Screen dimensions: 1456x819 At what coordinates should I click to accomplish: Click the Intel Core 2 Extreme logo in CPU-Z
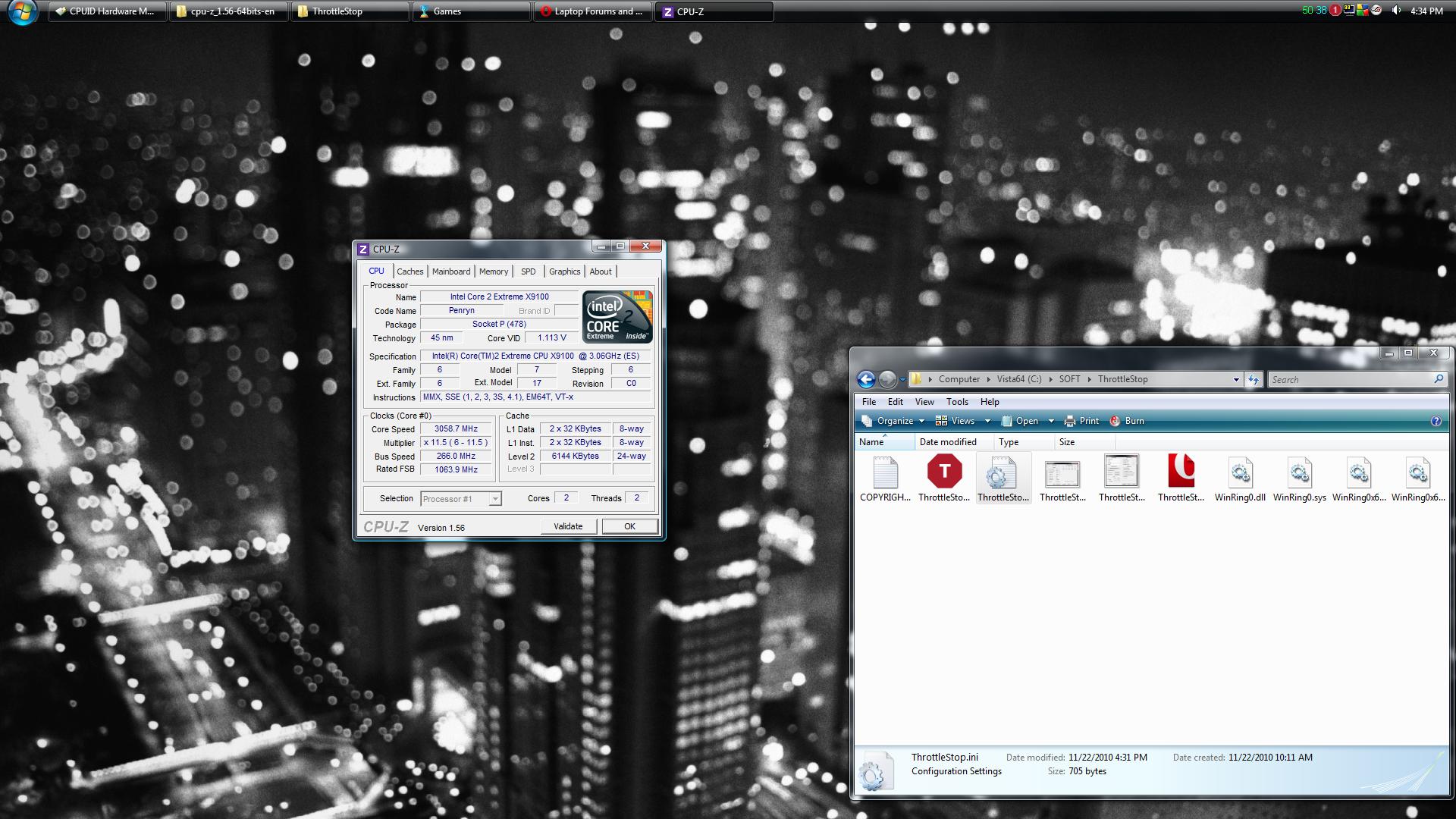tap(617, 316)
